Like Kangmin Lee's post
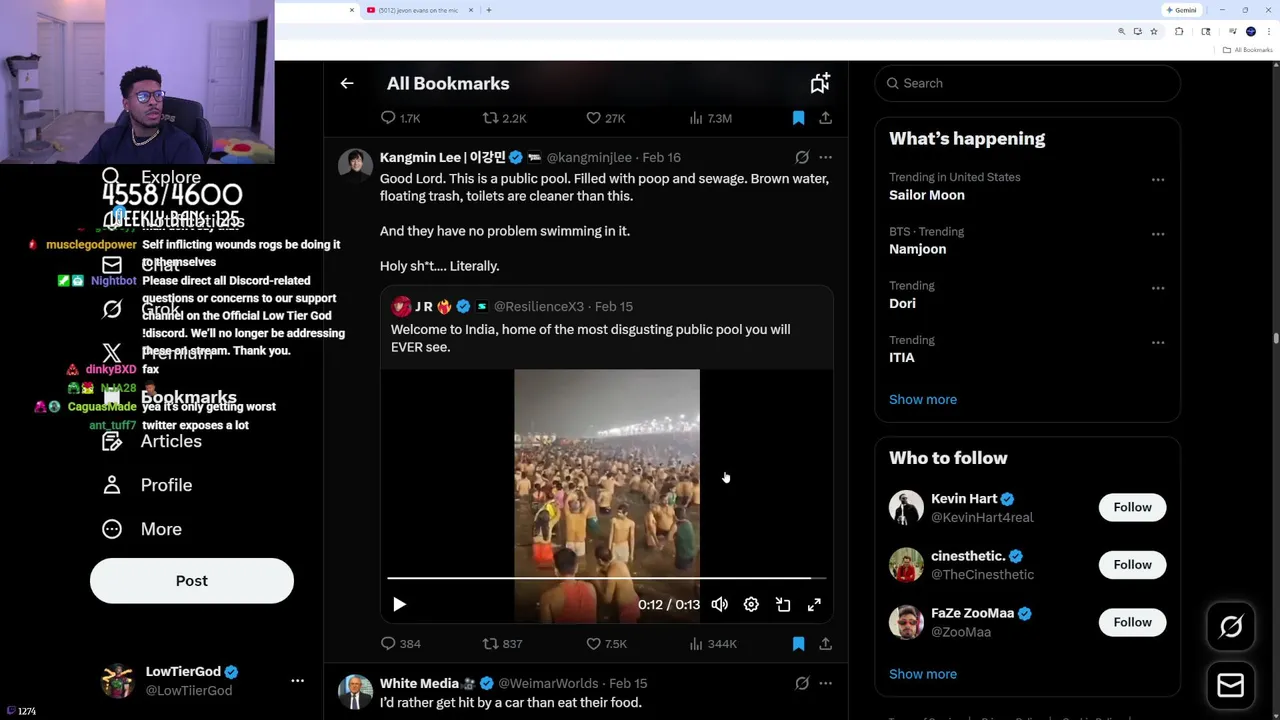Screen dimensions: 1280x720 tap(594, 644)
